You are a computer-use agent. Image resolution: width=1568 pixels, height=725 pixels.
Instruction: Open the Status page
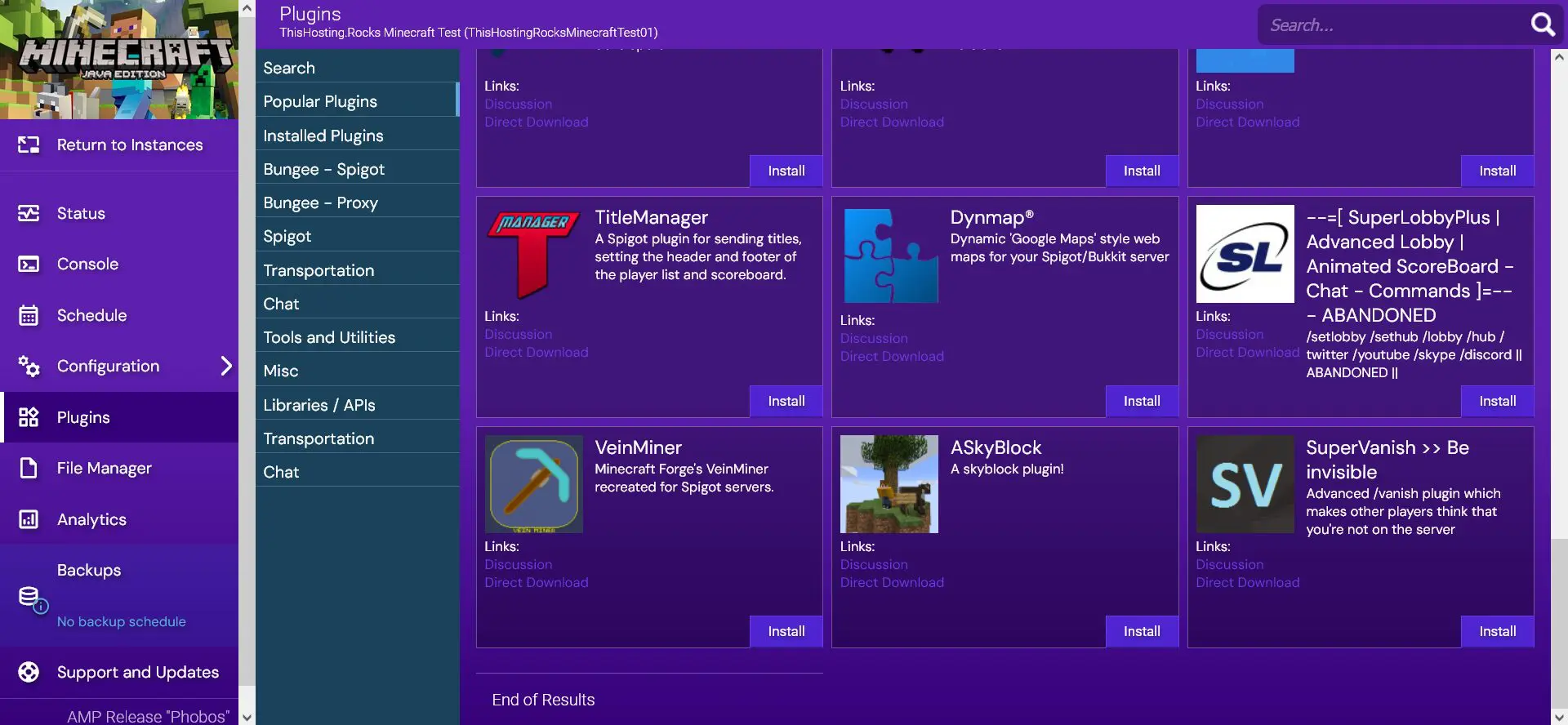click(x=119, y=213)
